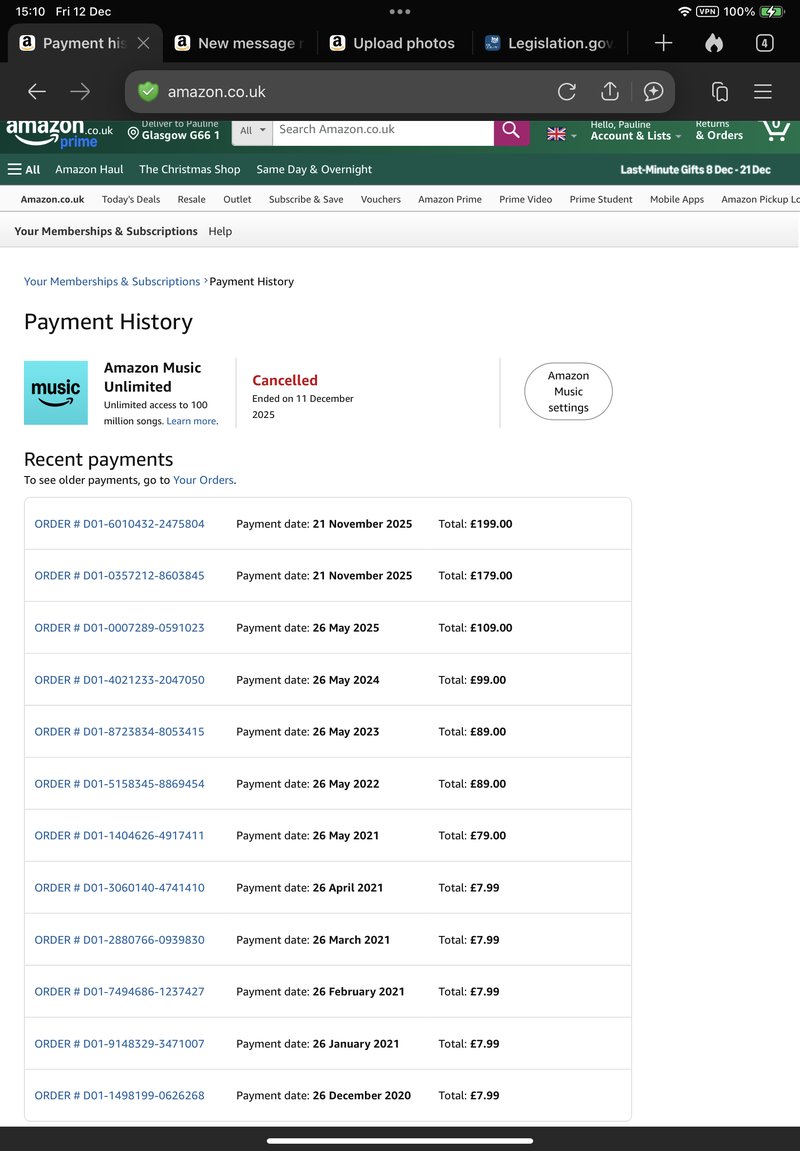This screenshot has width=800, height=1151.
Task: Switch to the Legislation.gov tab
Action: (550, 43)
